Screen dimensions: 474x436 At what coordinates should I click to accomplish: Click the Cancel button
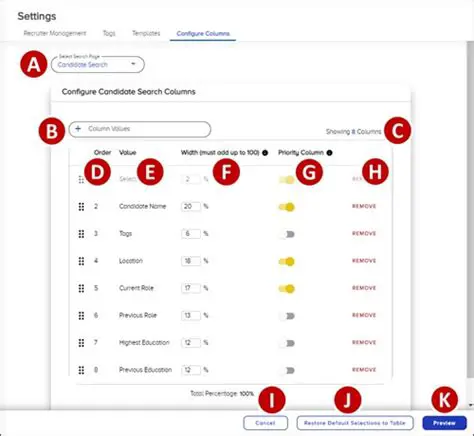pyautogui.click(x=265, y=423)
